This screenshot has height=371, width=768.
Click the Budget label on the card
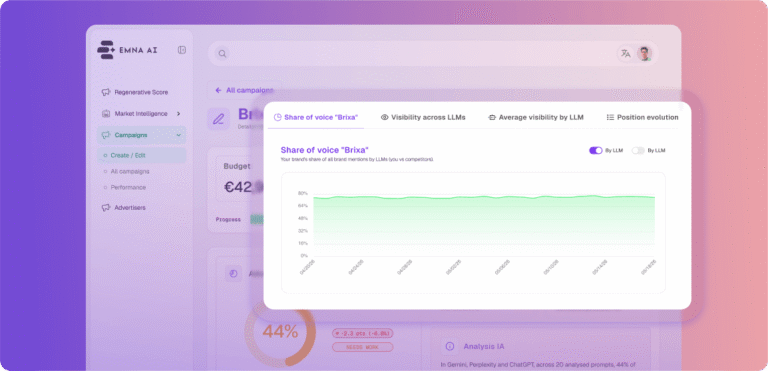(x=237, y=166)
